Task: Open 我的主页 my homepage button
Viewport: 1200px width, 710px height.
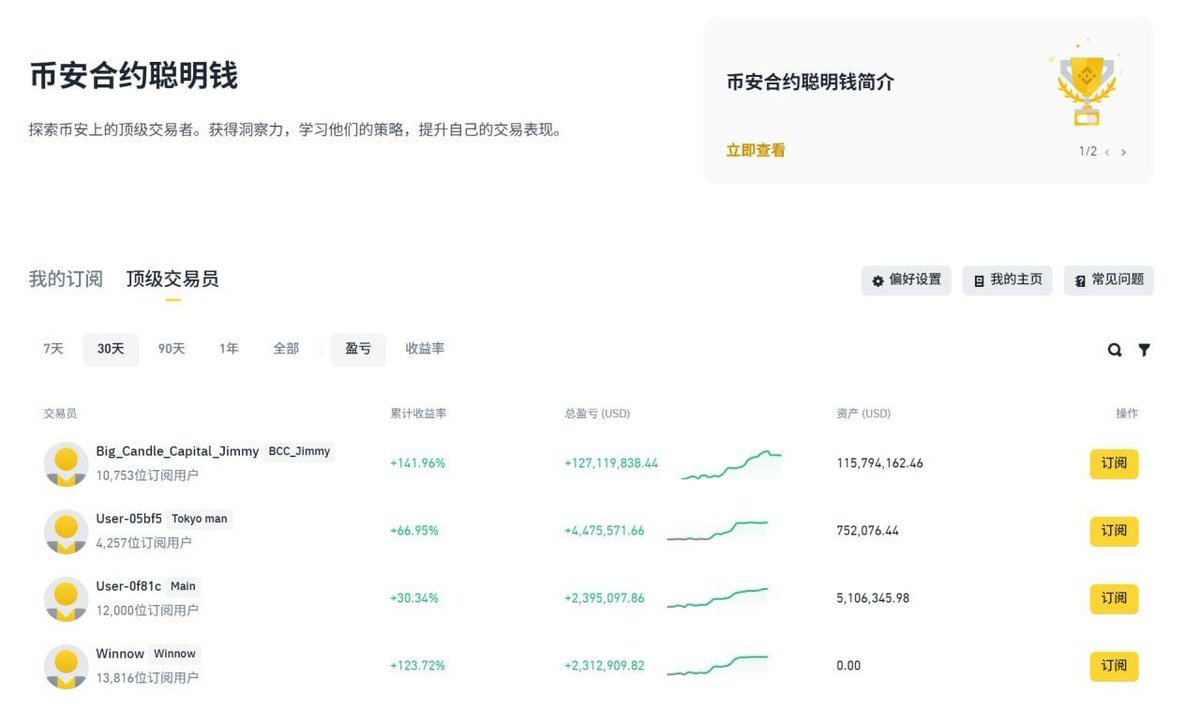Action: click(1007, 280)
